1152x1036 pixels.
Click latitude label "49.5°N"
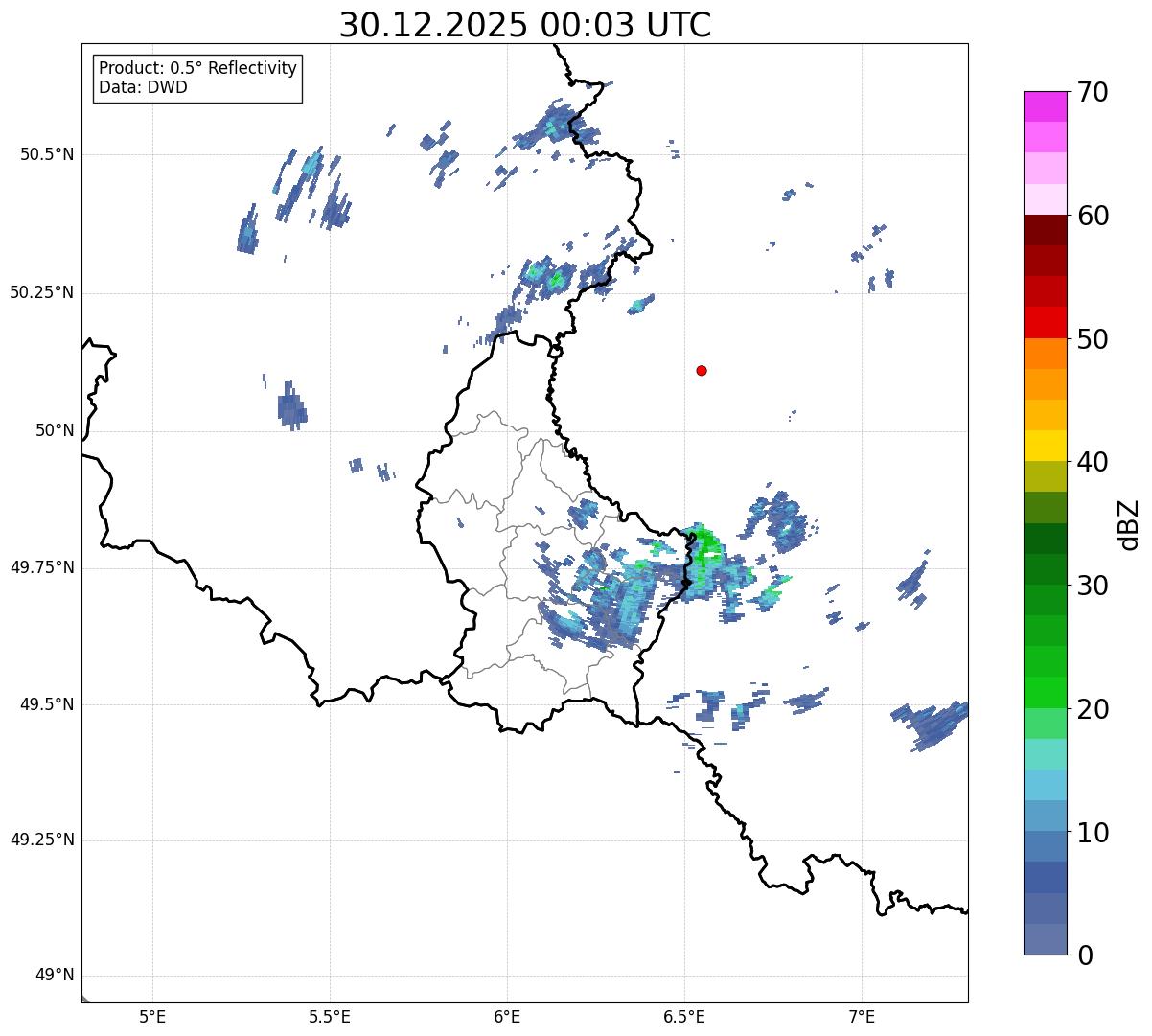coord(47,704)
